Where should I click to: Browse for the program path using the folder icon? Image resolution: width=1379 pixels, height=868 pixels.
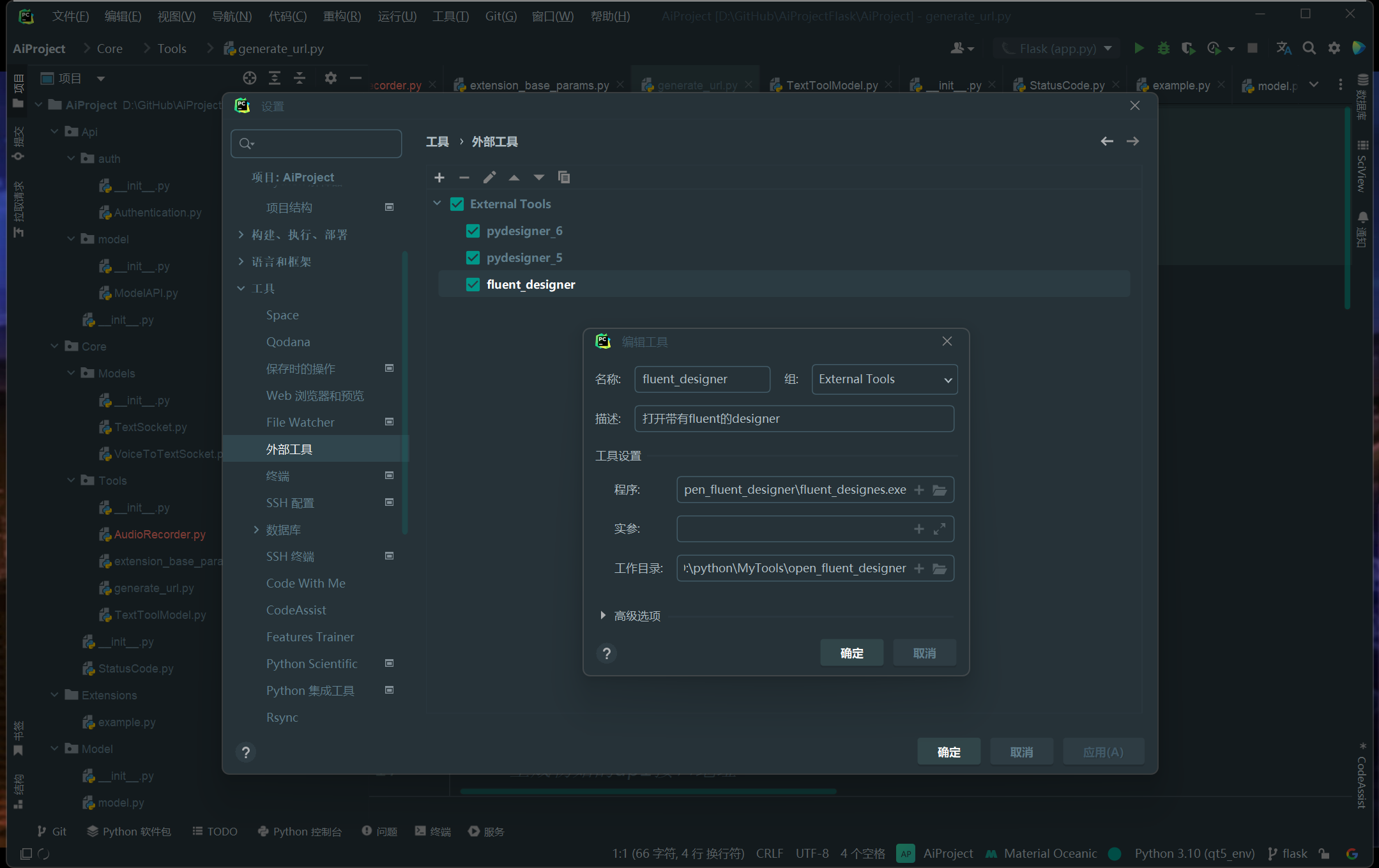coord(940,490)
